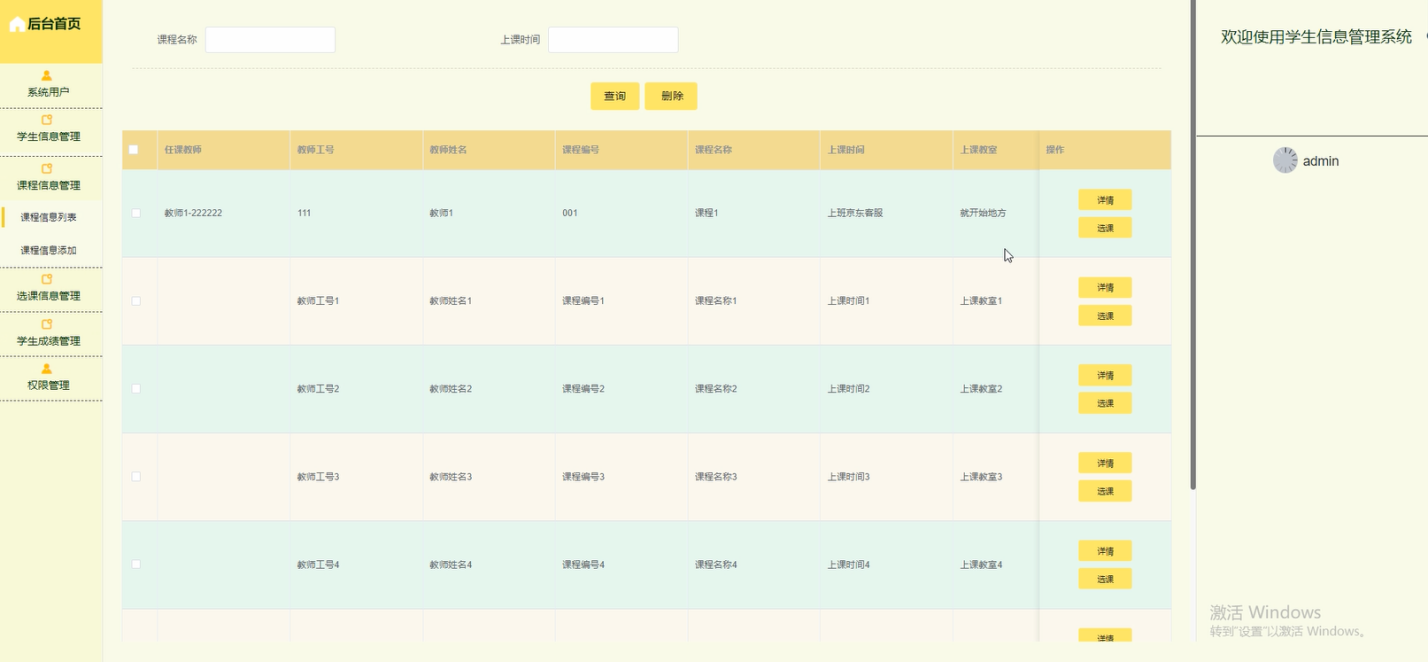Click the home icon beside 后台首页

point(17,24)
